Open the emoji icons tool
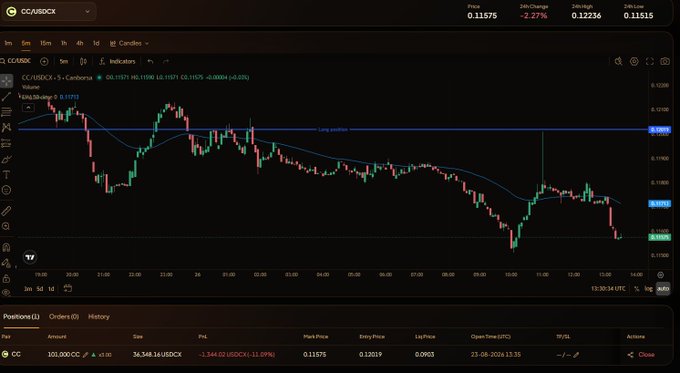680x373 pixels. pos(7,190)
